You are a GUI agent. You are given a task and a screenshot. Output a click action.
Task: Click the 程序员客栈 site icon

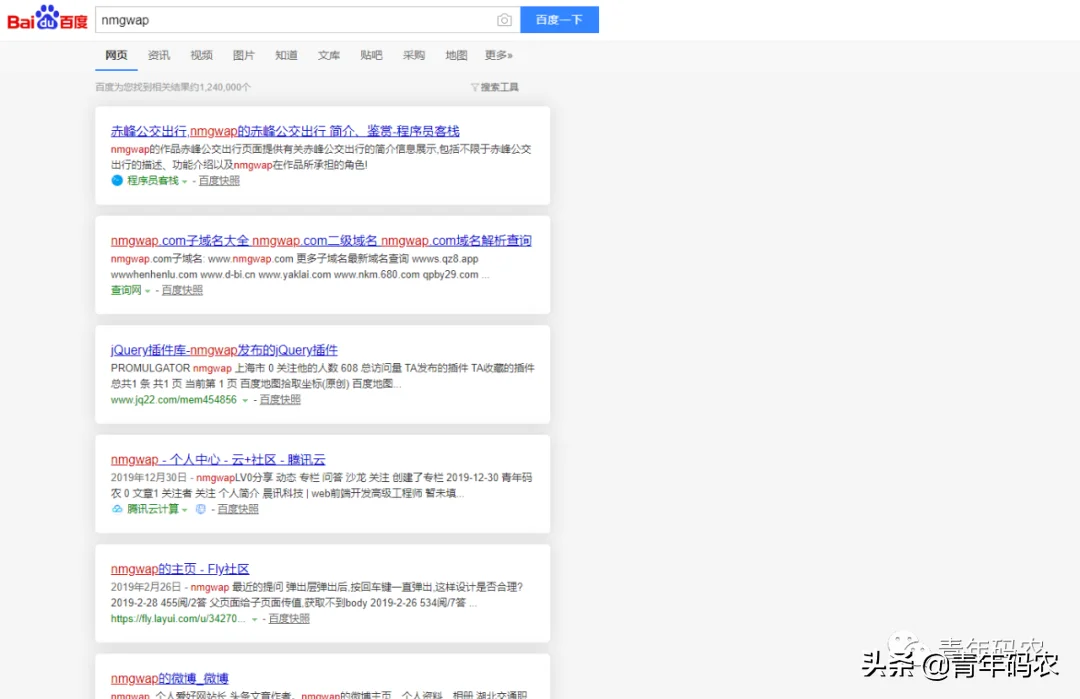pyautogui.click(x=117, y=180)
